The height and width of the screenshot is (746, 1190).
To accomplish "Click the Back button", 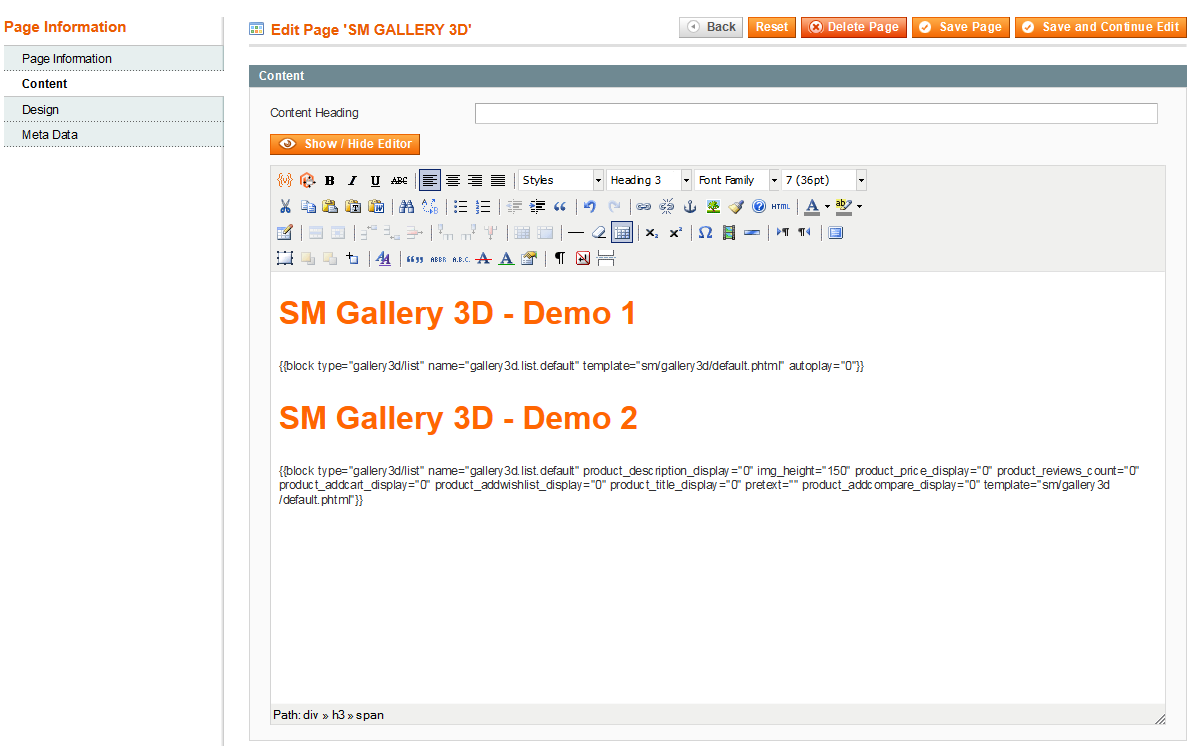I will click(710, 27).
